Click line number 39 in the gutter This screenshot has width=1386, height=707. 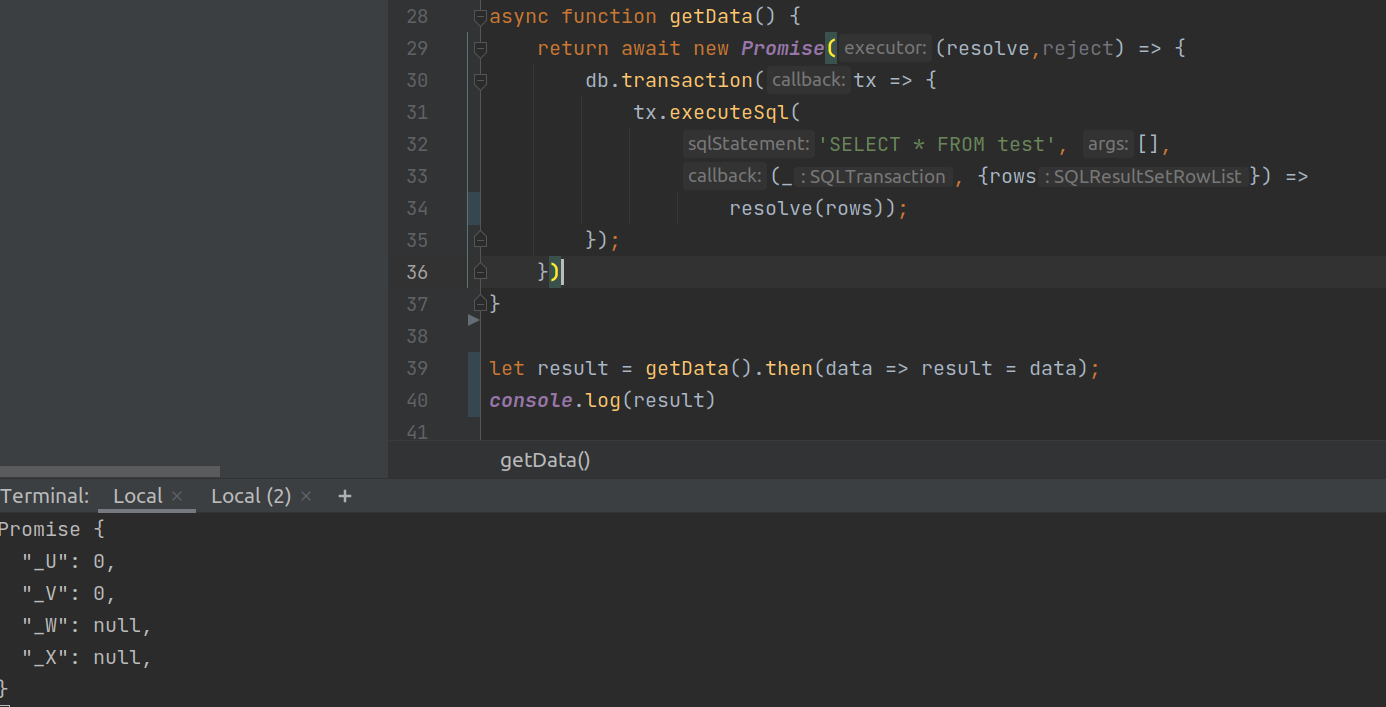tap(417, 368)
